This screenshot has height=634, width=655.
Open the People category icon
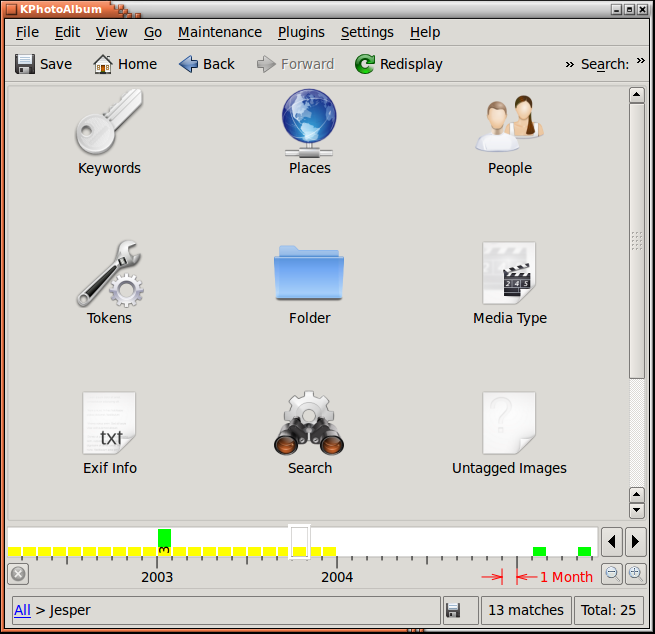coord(509,123)
